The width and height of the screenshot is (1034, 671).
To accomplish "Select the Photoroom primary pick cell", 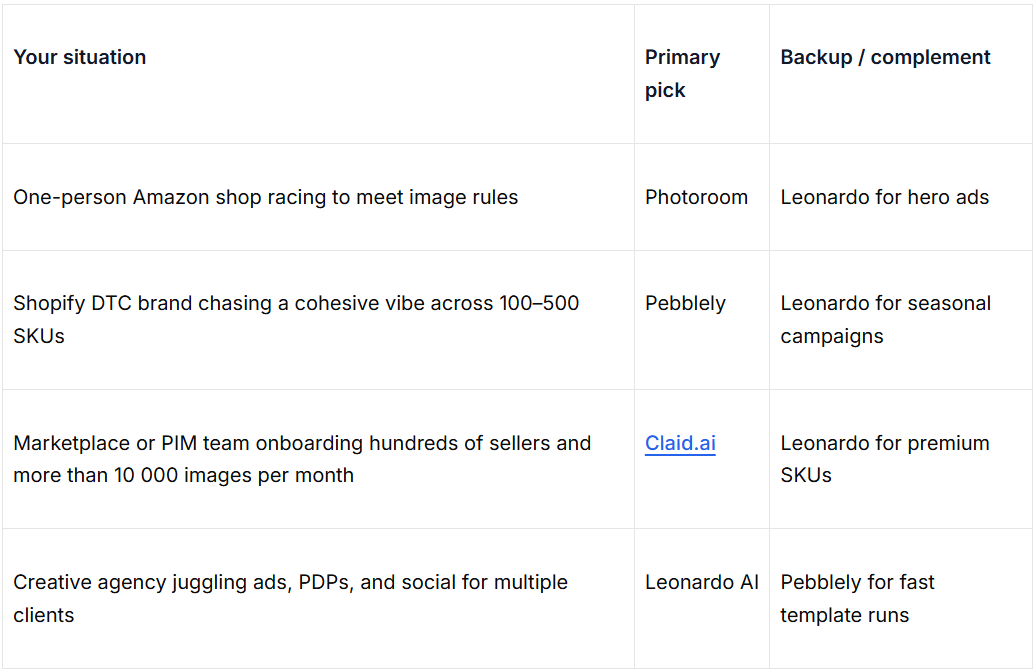I will pos(696,197).
